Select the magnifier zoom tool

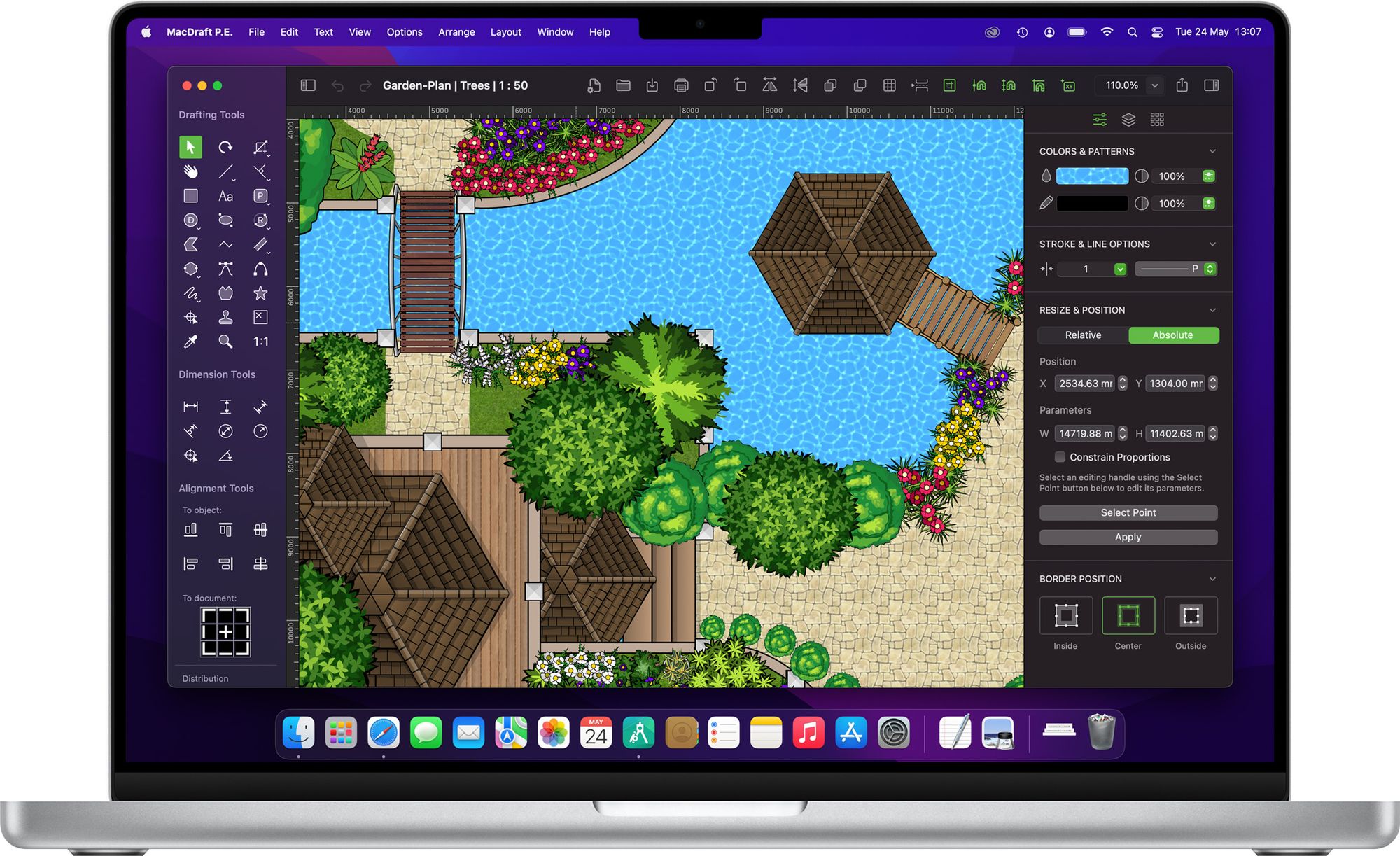click(225, 342)
